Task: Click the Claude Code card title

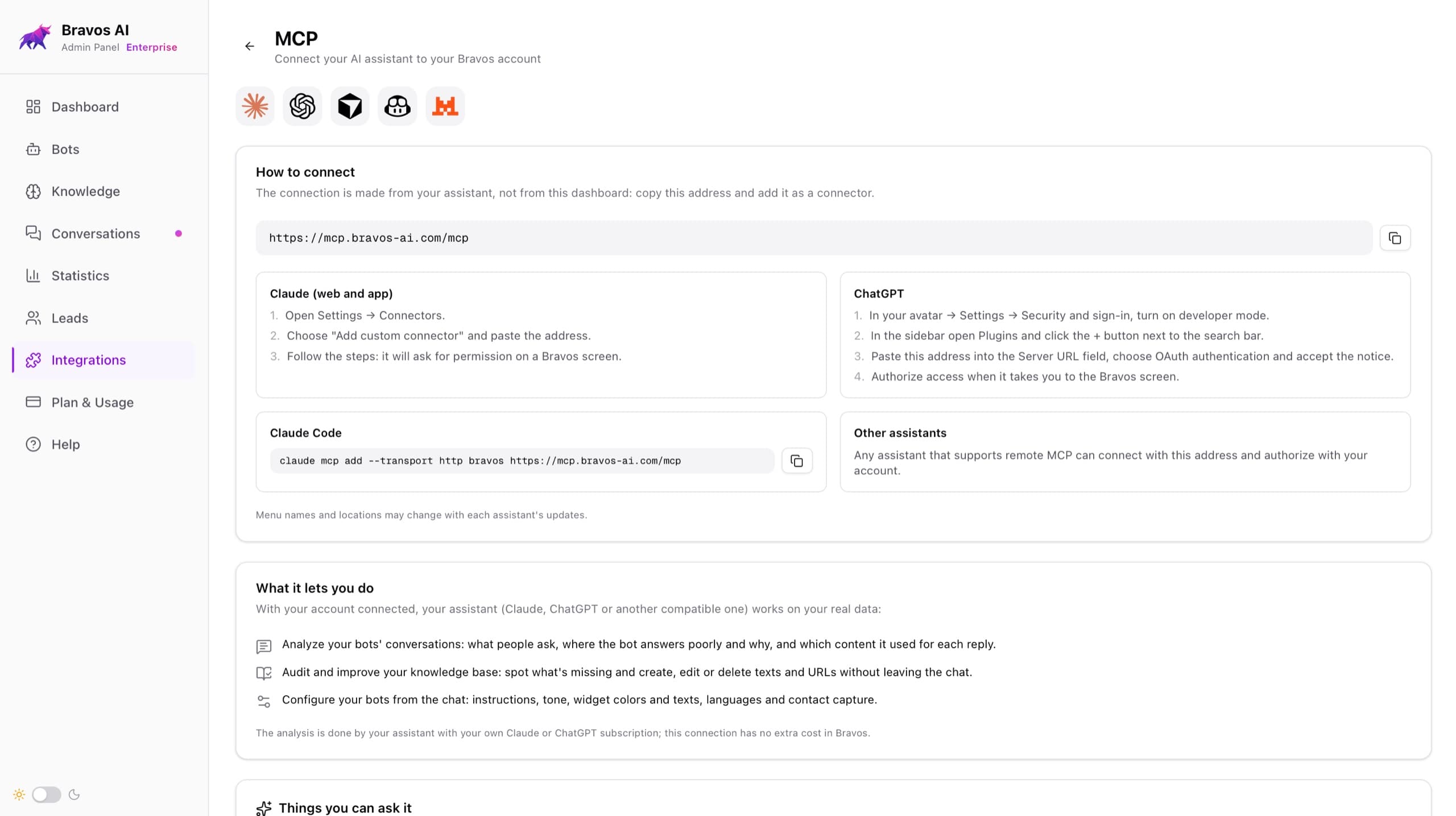Action: (x=305, y=433)
